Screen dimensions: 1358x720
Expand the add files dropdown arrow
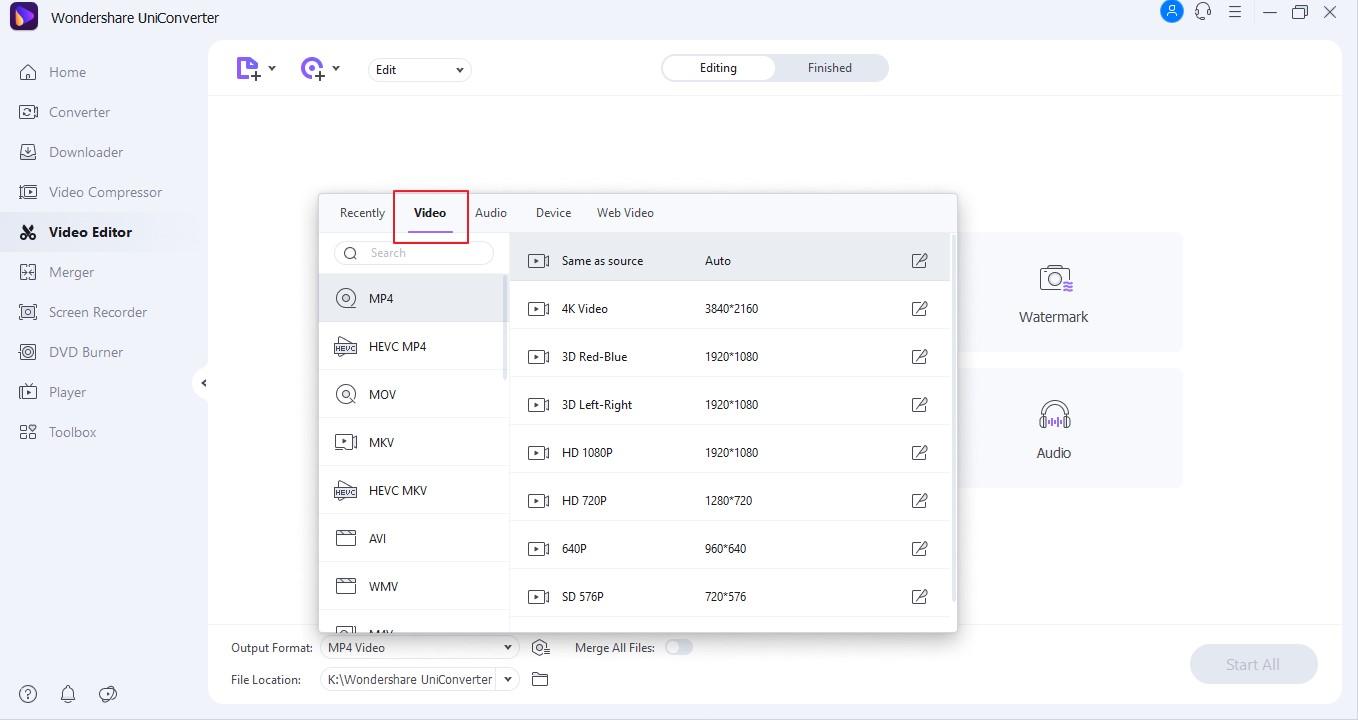272,69
